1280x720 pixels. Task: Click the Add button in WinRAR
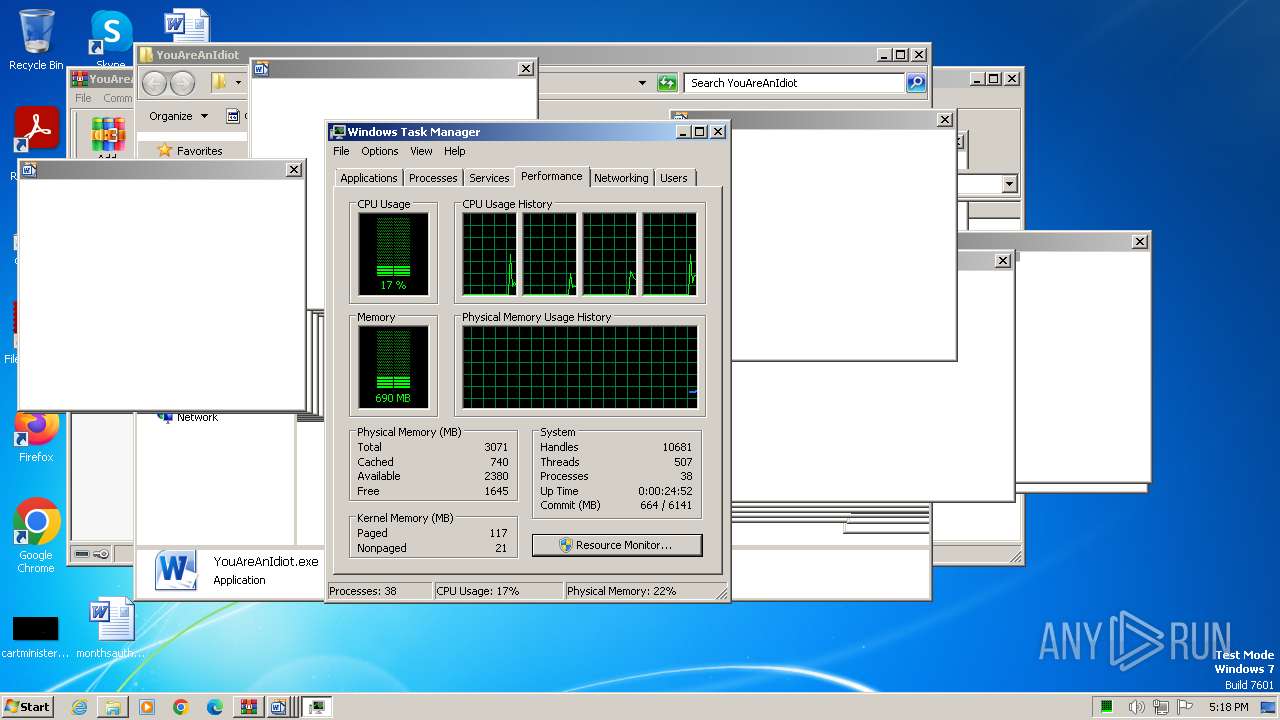[x=107, y=137]
